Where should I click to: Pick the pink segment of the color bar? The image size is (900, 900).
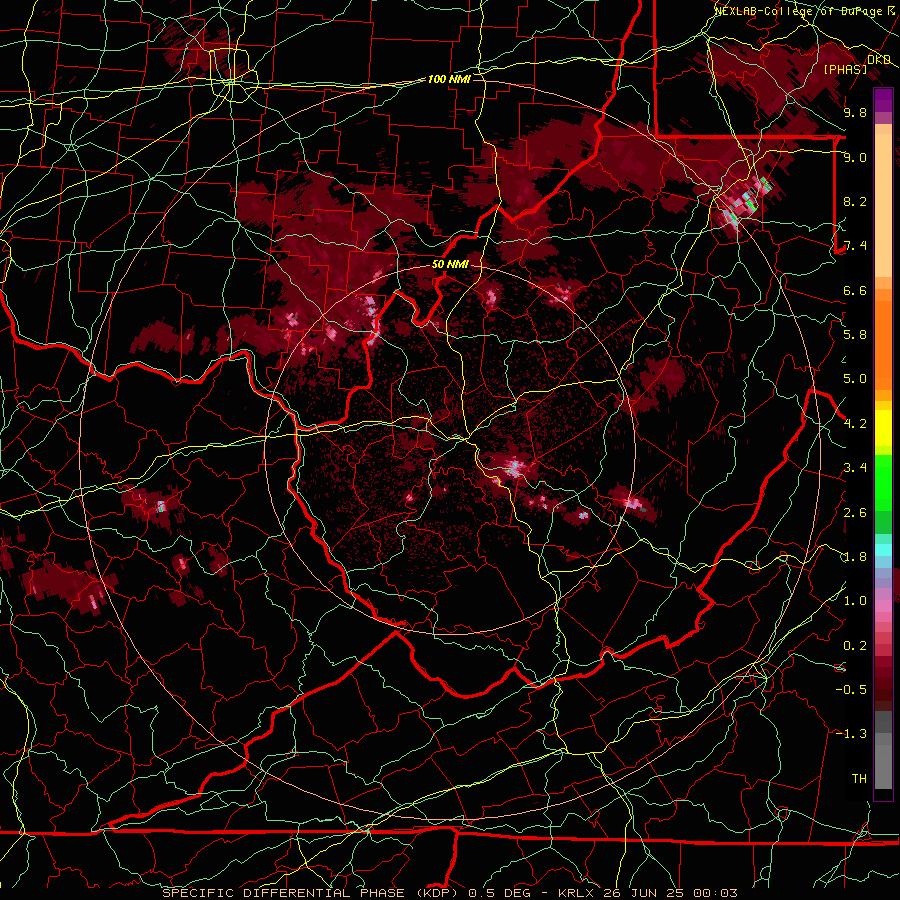883,606
